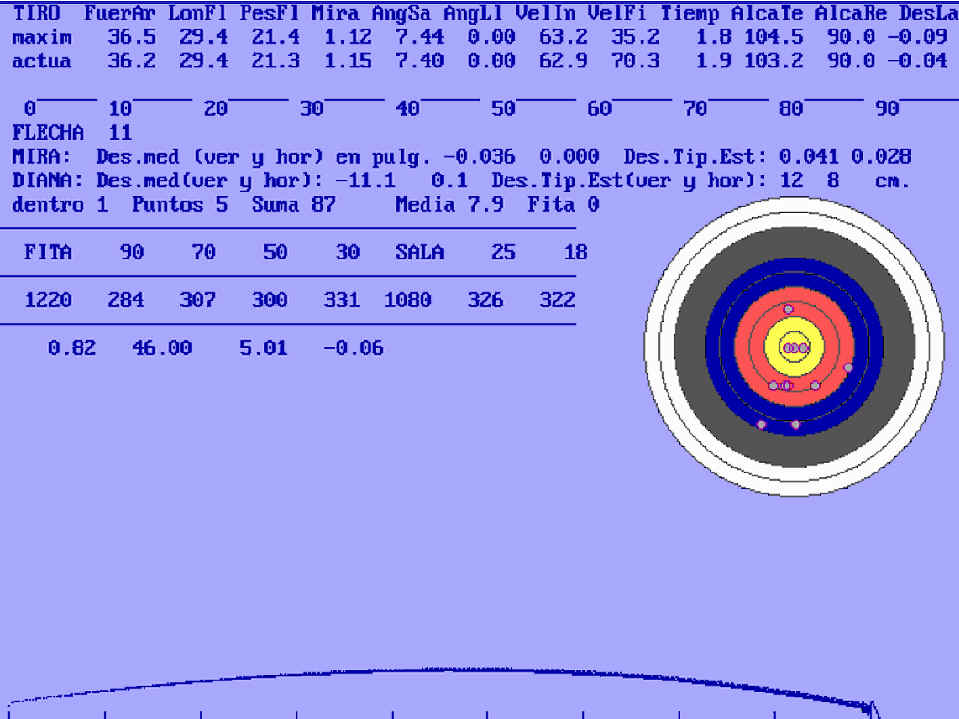
Task: Select Mira value 1.12 in maxim row
Action: [x=347, y=37]
